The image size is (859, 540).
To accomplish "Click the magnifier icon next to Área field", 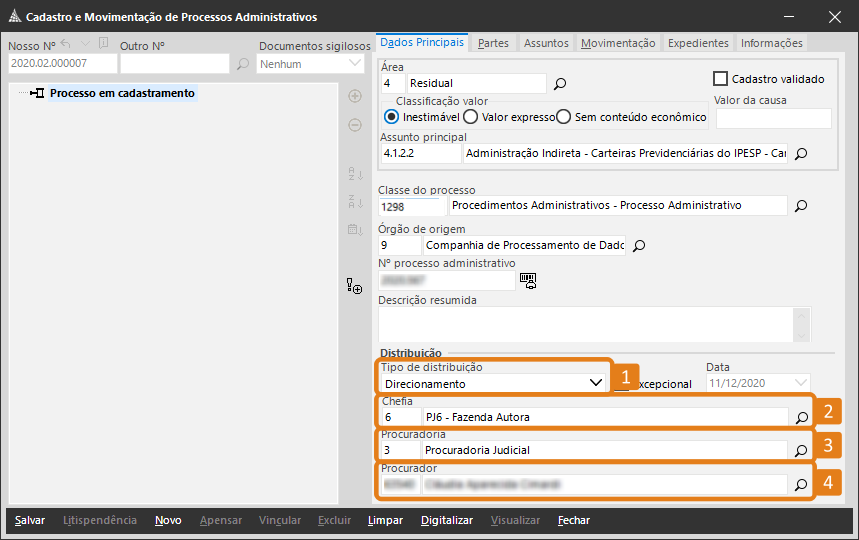I will pyautogui.click(x=560, y=84).
